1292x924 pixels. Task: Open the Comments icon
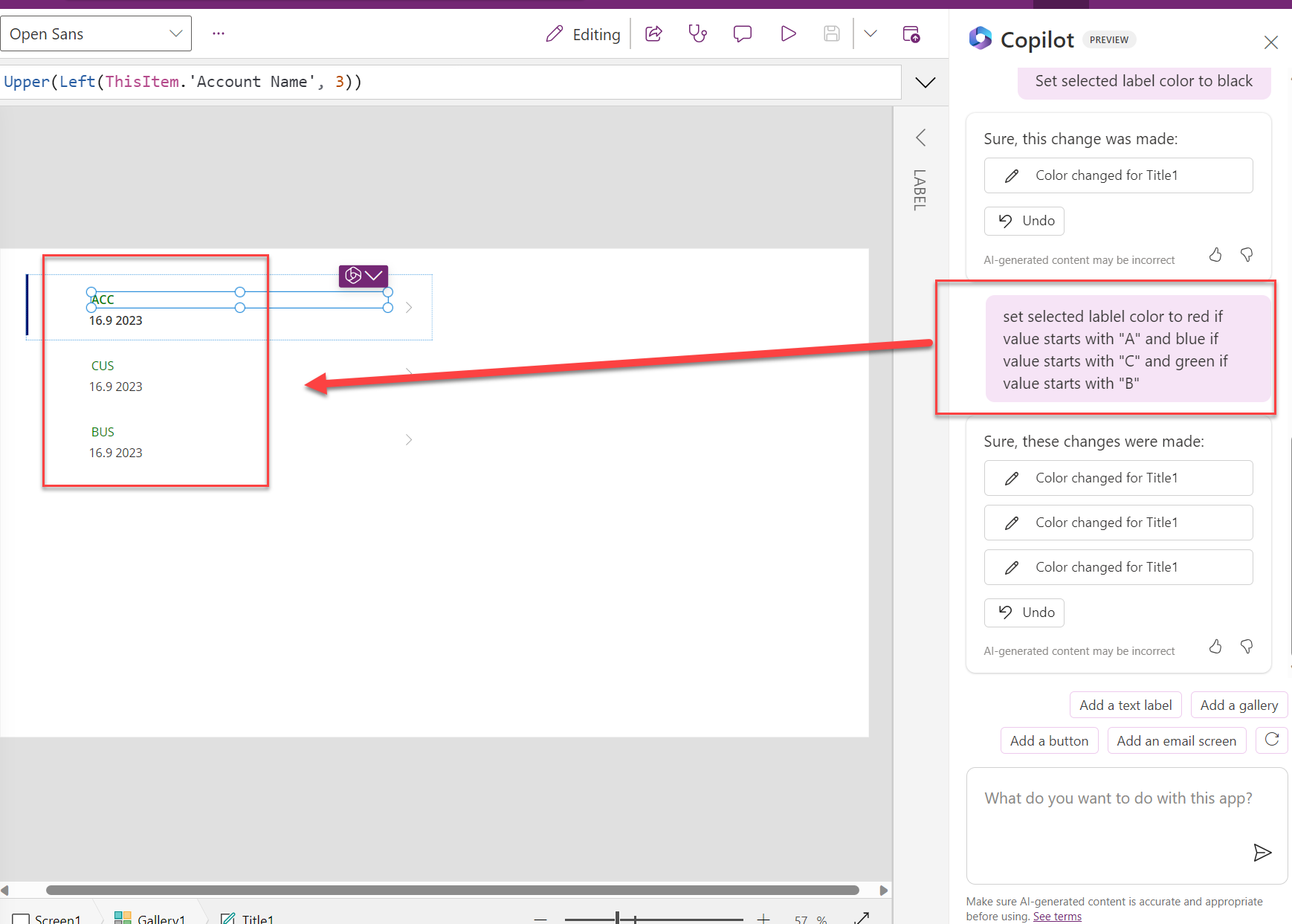742,33
